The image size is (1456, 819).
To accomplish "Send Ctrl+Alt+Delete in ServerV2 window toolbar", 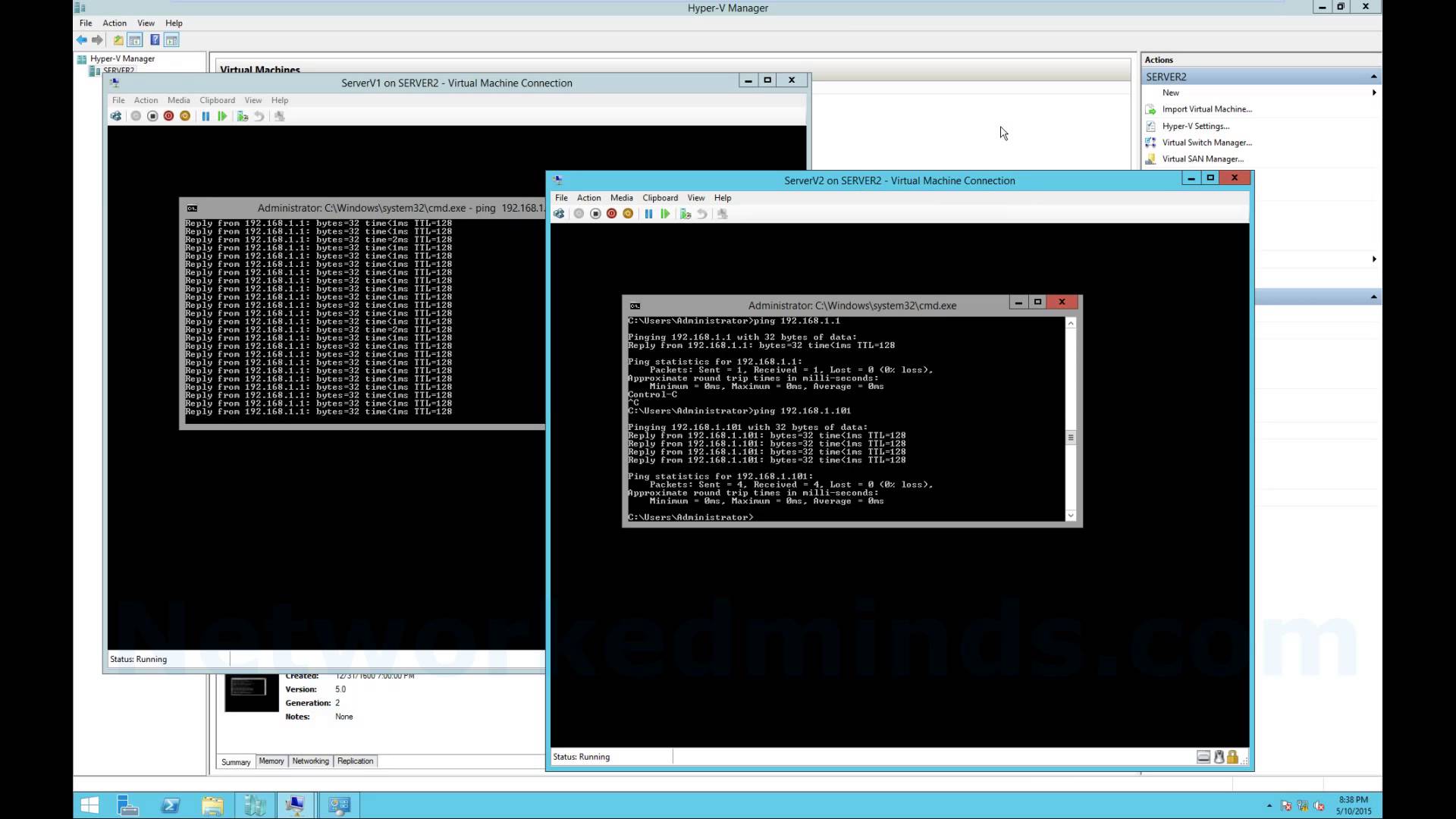I will pos(559,214).
